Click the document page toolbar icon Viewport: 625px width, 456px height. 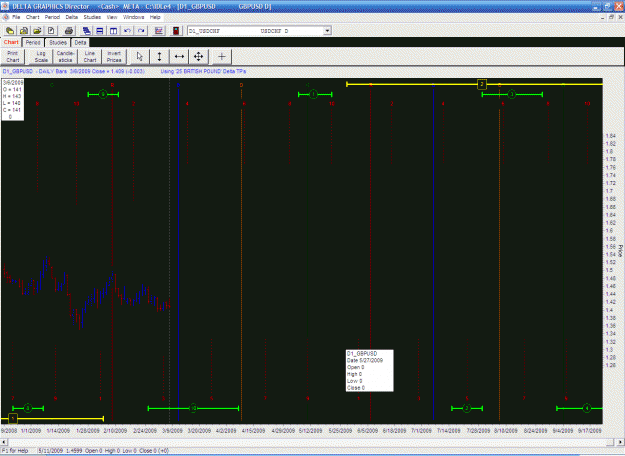click(x=51, y=31)
